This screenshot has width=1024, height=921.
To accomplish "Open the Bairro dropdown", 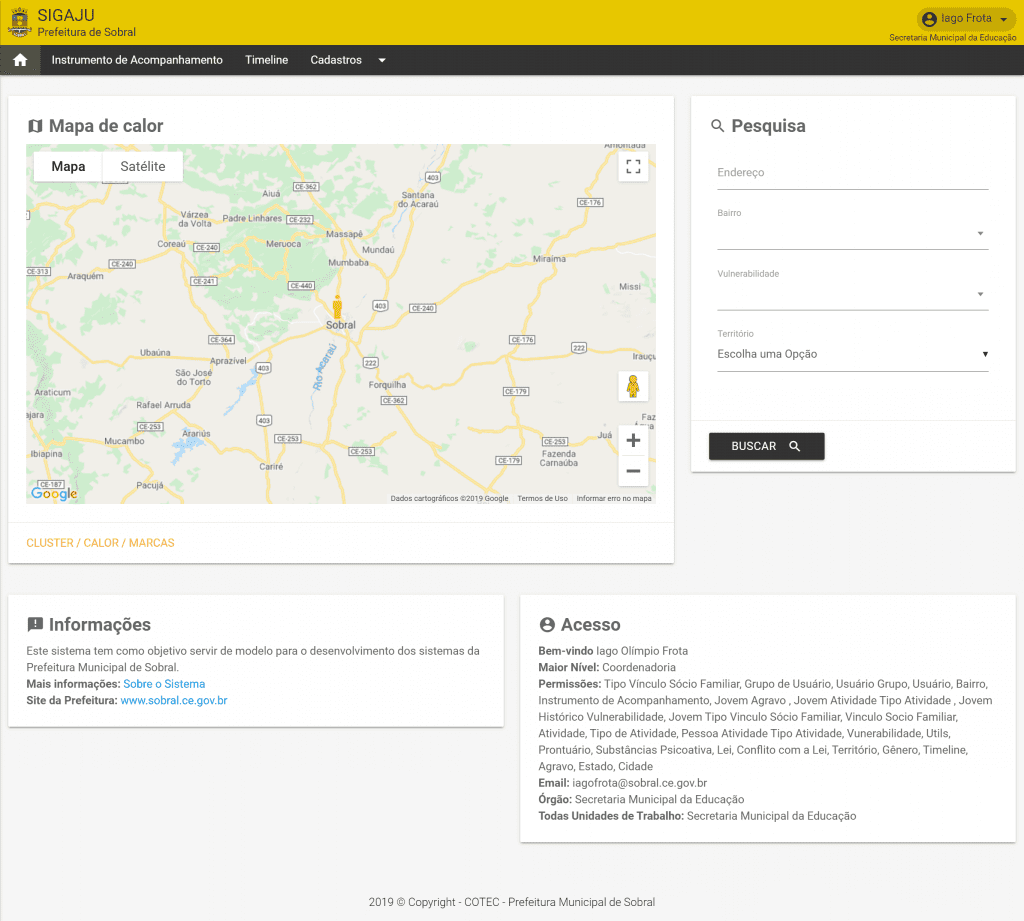I will click(x=852, y=234).
